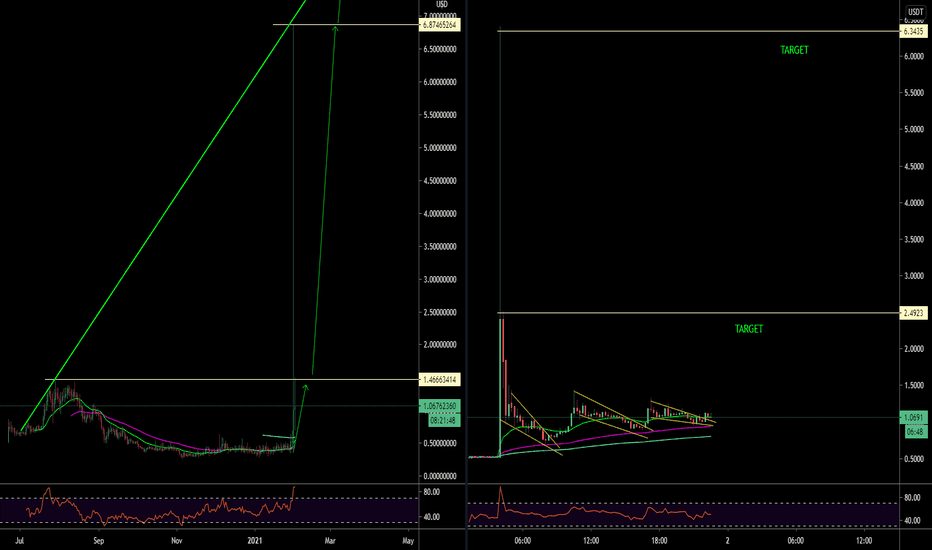Screen dimensions: 932x550
Task: Click the 3.00000000 price axis label
Action: (440, 279)
